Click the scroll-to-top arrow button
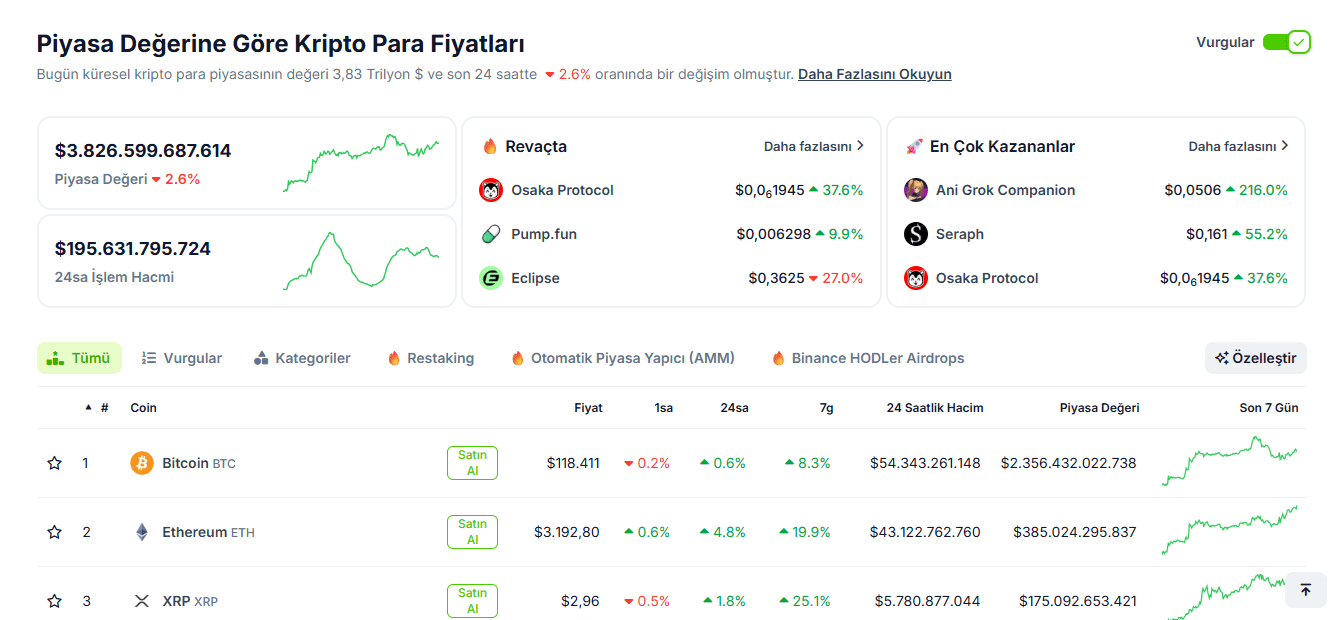 (x=1305, y=590)
